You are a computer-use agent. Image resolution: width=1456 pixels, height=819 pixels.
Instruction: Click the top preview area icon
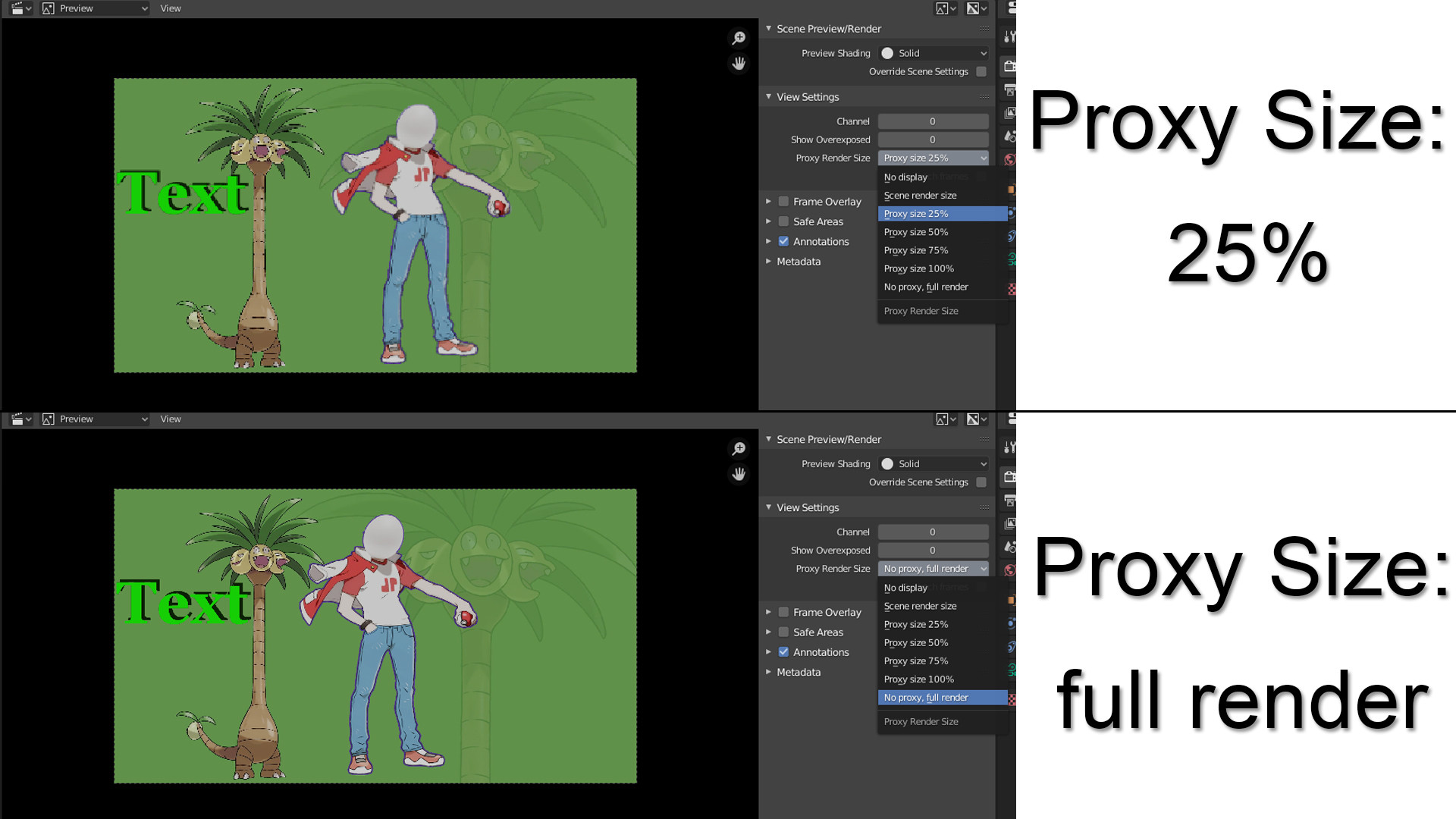point(47,8)
